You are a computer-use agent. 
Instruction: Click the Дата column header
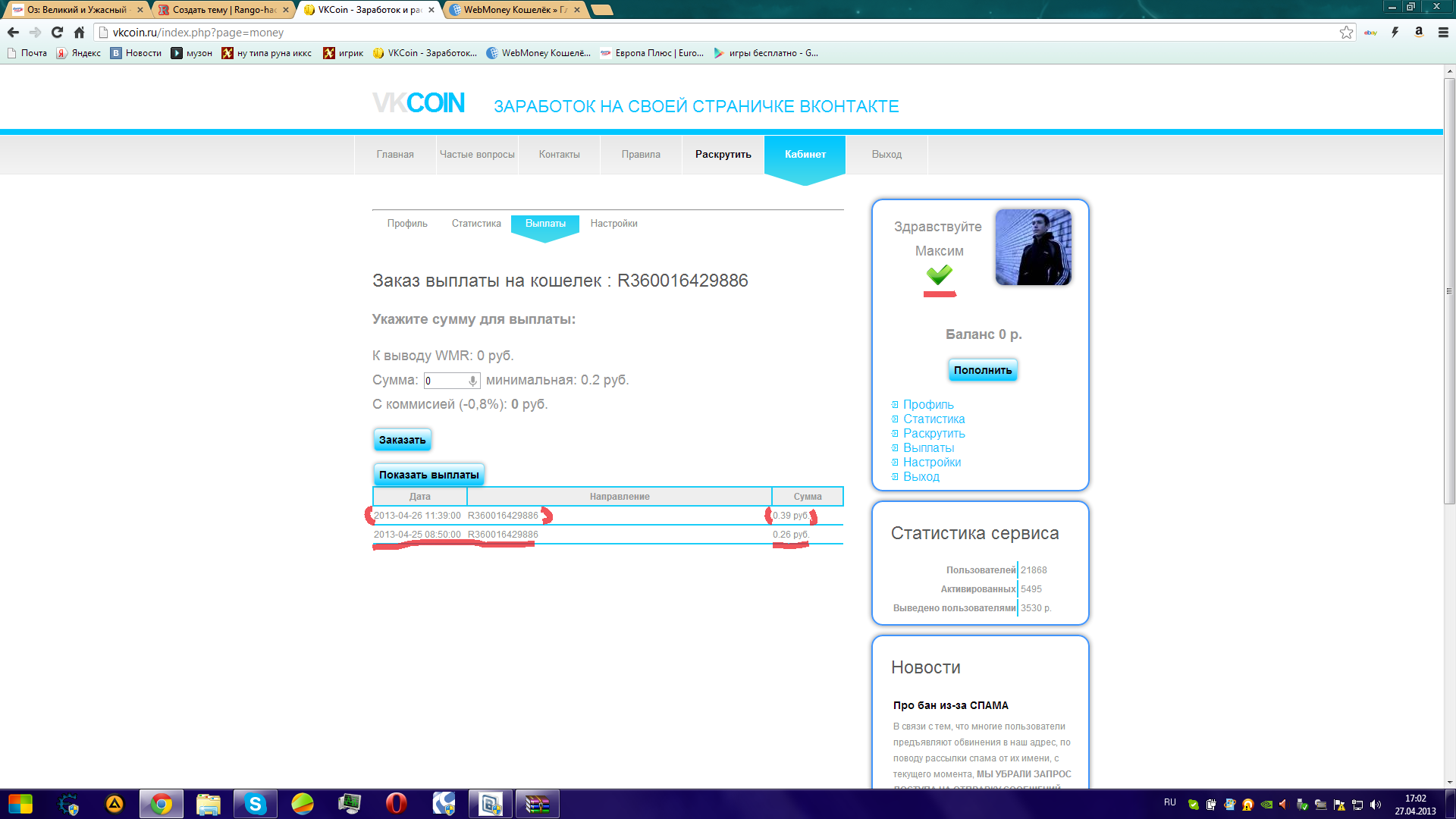[420, 497]
